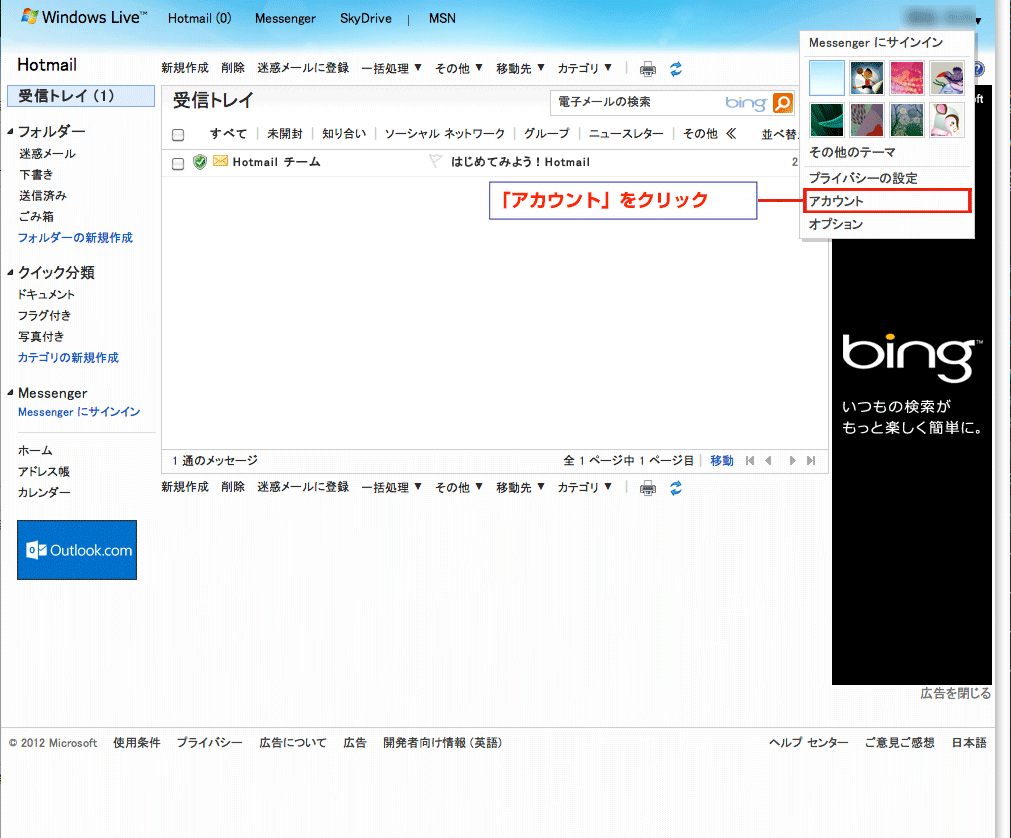Screen dimensions: 1011x838
Task: Click 新規作成 in the top toolbar
Action: pos(185,68)
